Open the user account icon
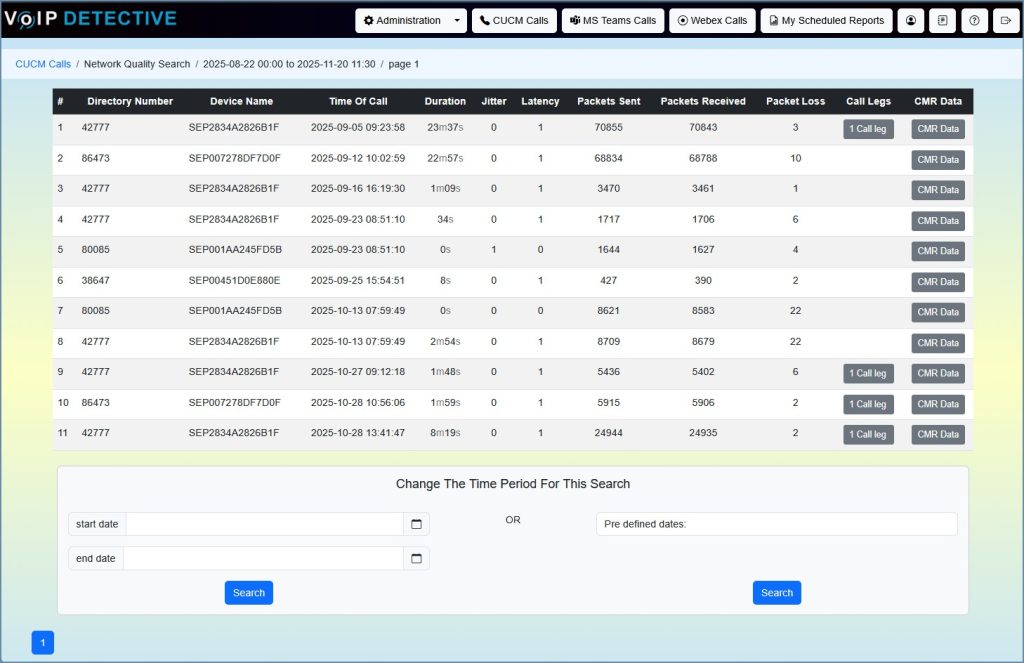Image resolution: width=1024 pixels, height=663 pixels. tap(910, 20)
